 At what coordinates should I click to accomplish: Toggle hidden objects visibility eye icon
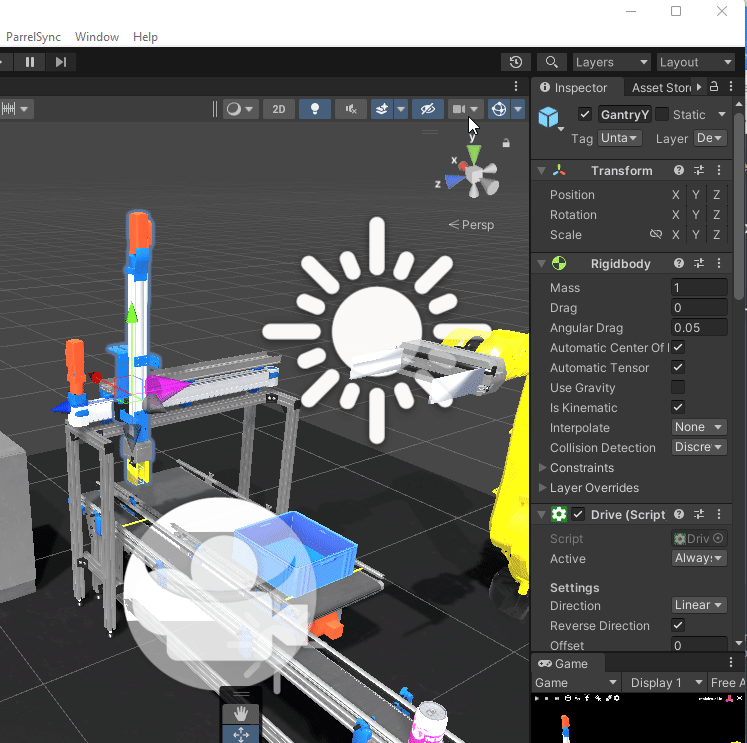pos(427,109)
